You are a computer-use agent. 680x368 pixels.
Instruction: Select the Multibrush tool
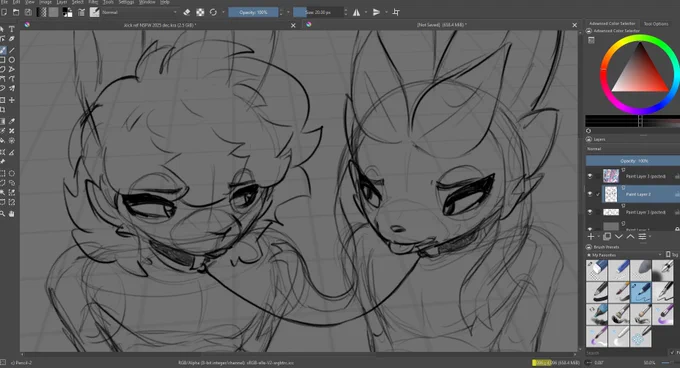(12, 88)
